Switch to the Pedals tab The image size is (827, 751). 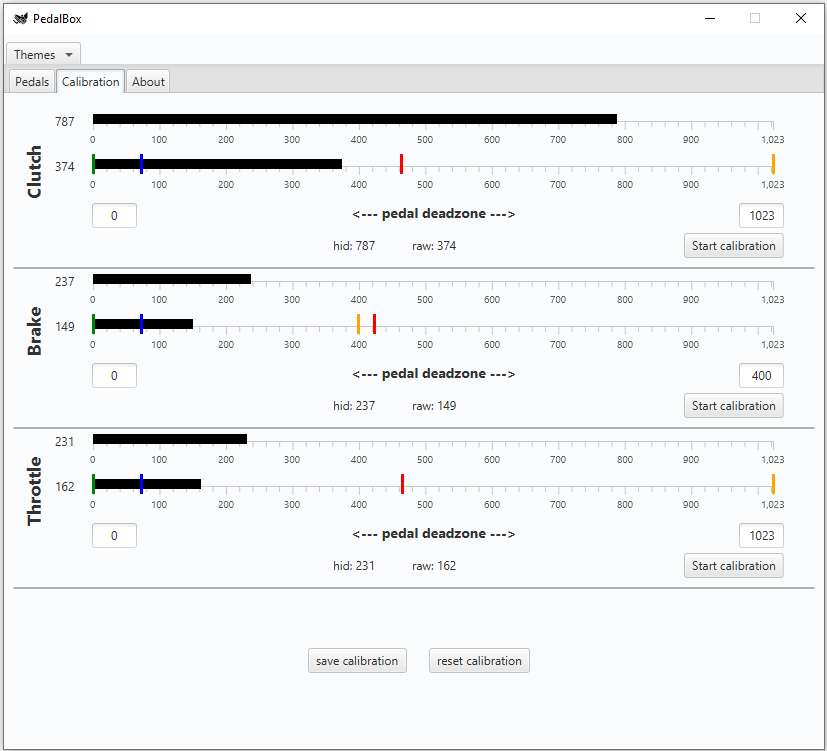(32, 82)
